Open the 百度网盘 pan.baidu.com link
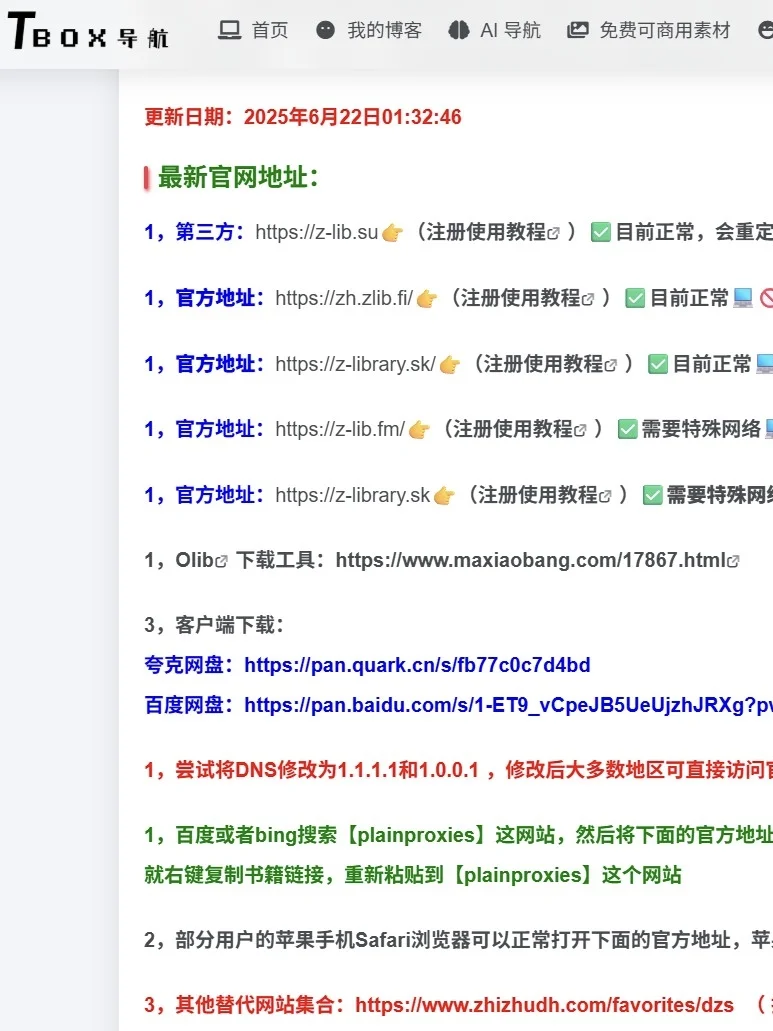Screen dimensions: 773x1031 coord(508,706)
